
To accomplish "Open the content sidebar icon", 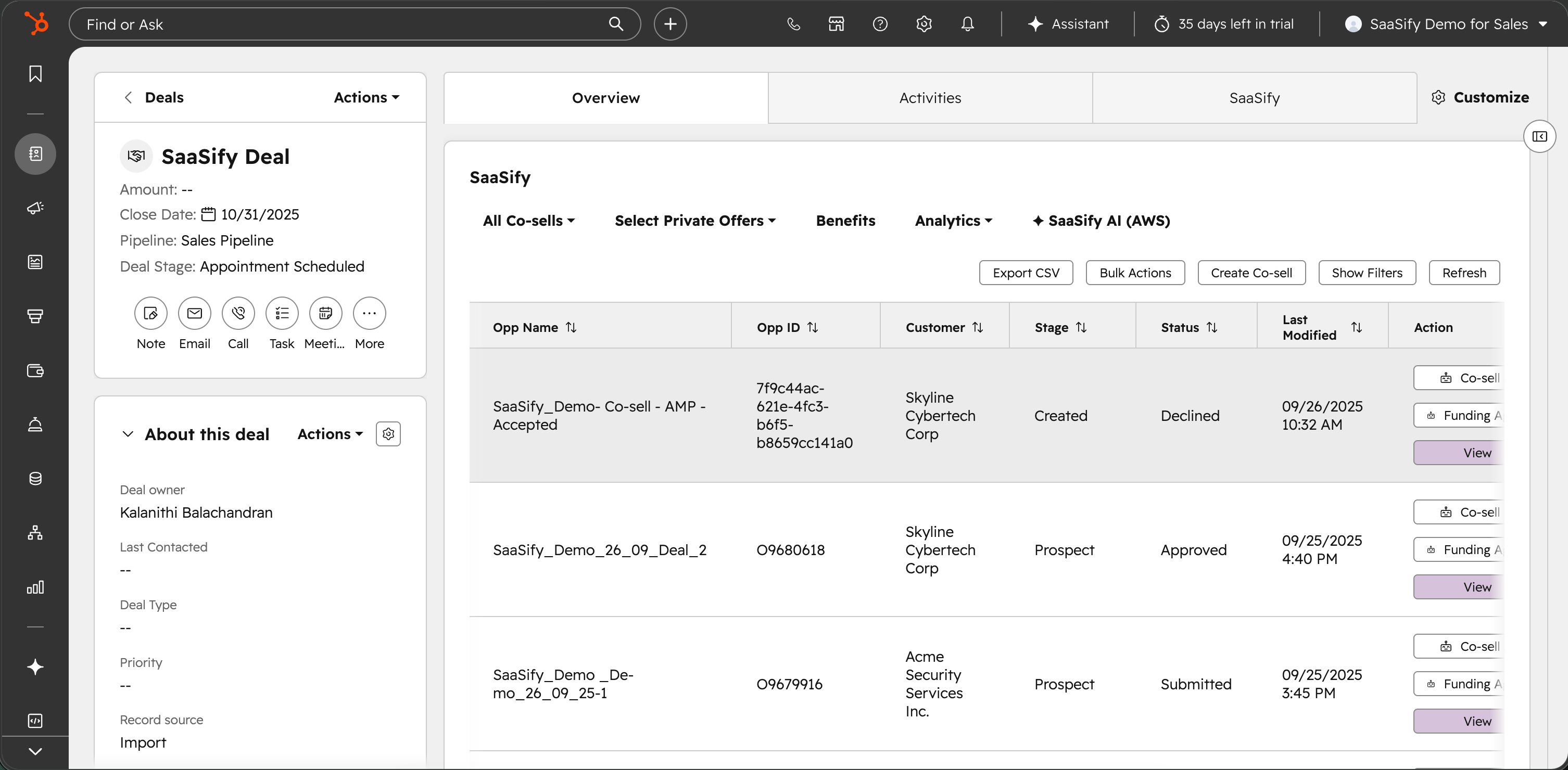I will coord(35,262).
